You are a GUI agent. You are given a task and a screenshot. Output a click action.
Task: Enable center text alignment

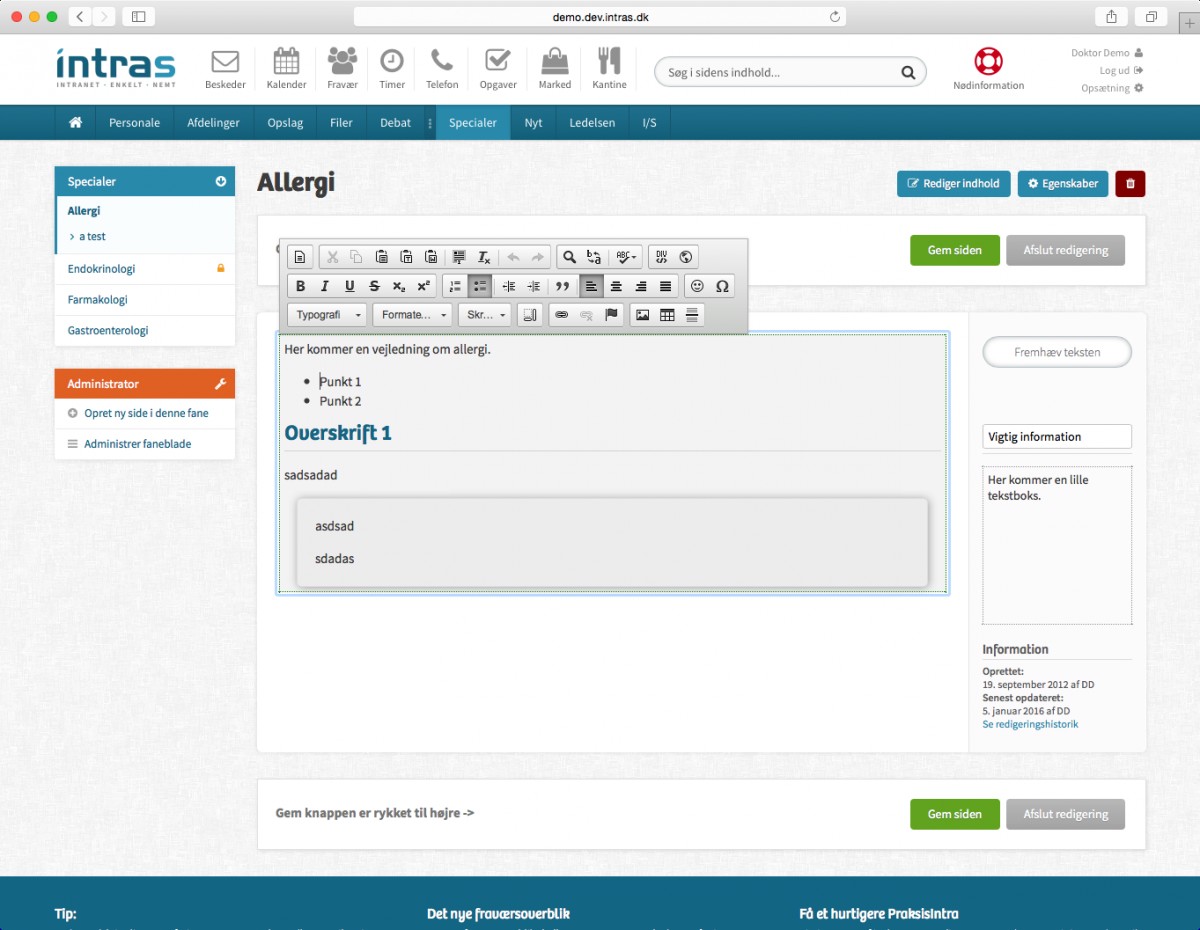pyautogui.click(x=615, y=286)
